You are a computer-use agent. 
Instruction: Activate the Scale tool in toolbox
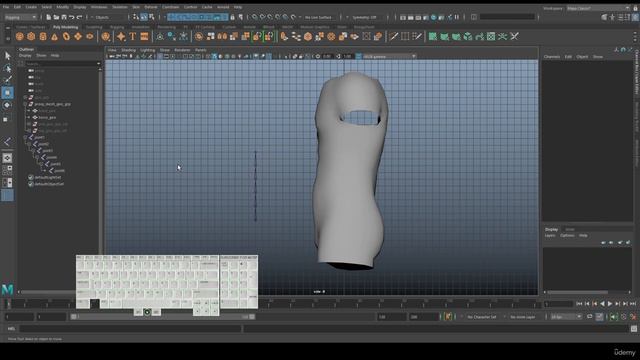tap(6, 120)
